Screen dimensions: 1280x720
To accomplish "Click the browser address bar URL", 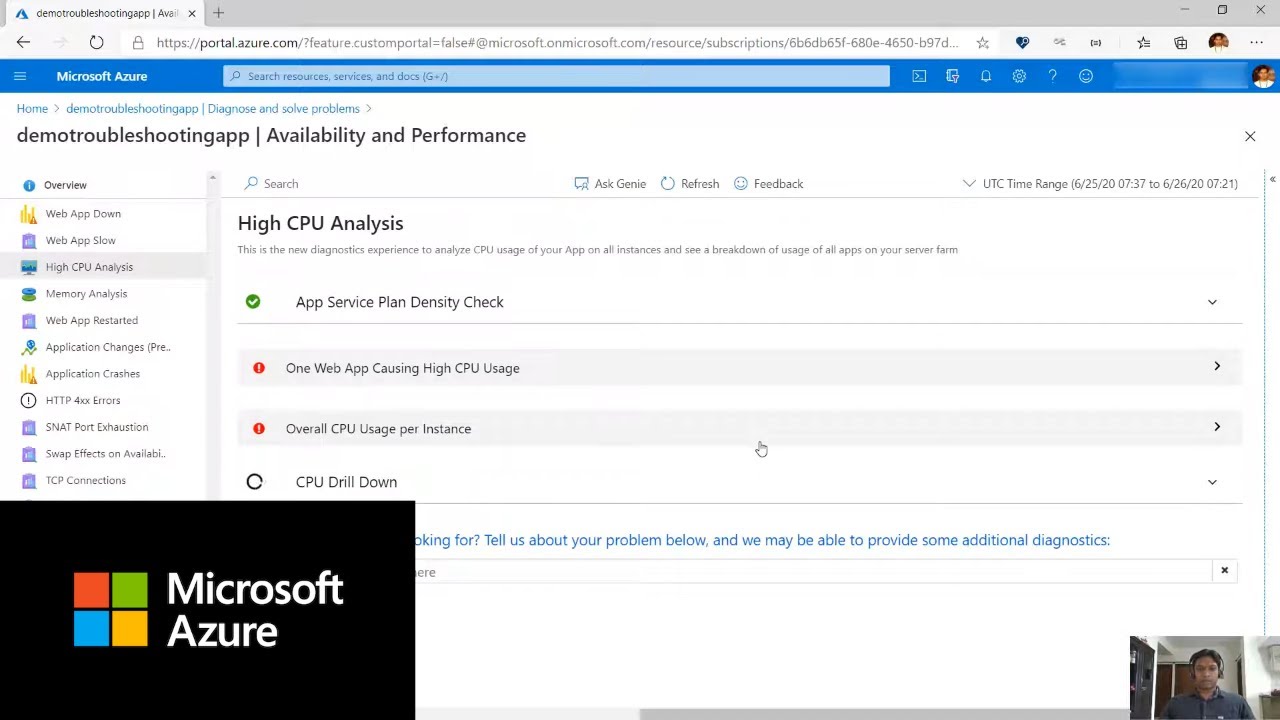I will pos(557,42).
